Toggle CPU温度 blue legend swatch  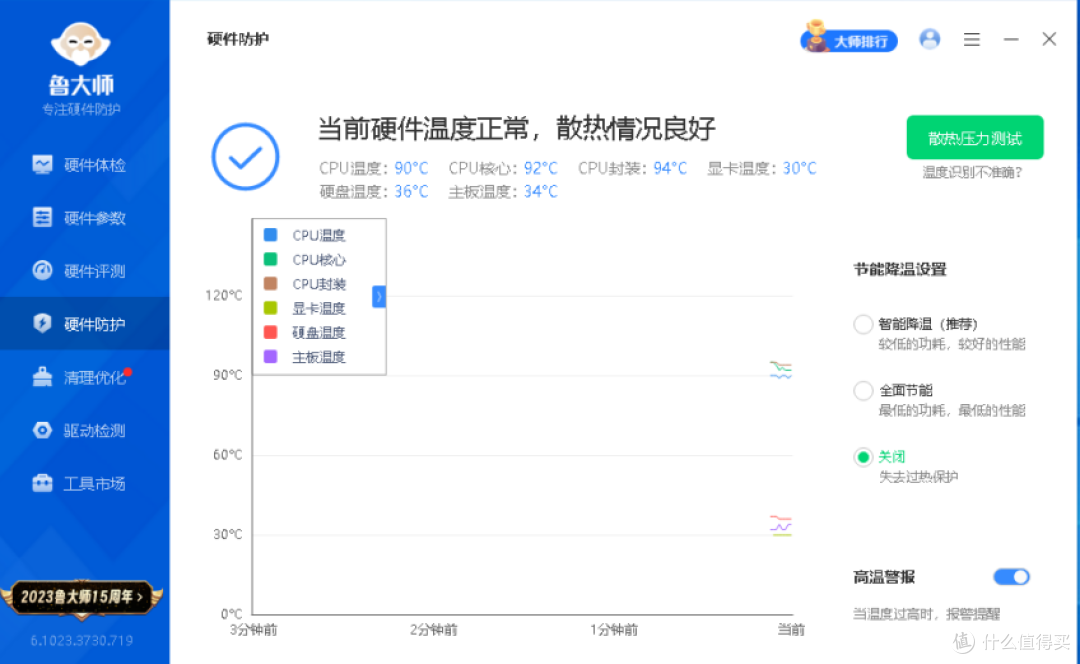click(x=271, y=235)
